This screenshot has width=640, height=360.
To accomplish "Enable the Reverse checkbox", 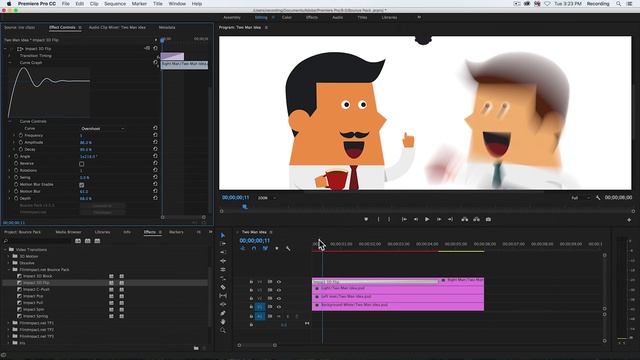I will point(82,164).
